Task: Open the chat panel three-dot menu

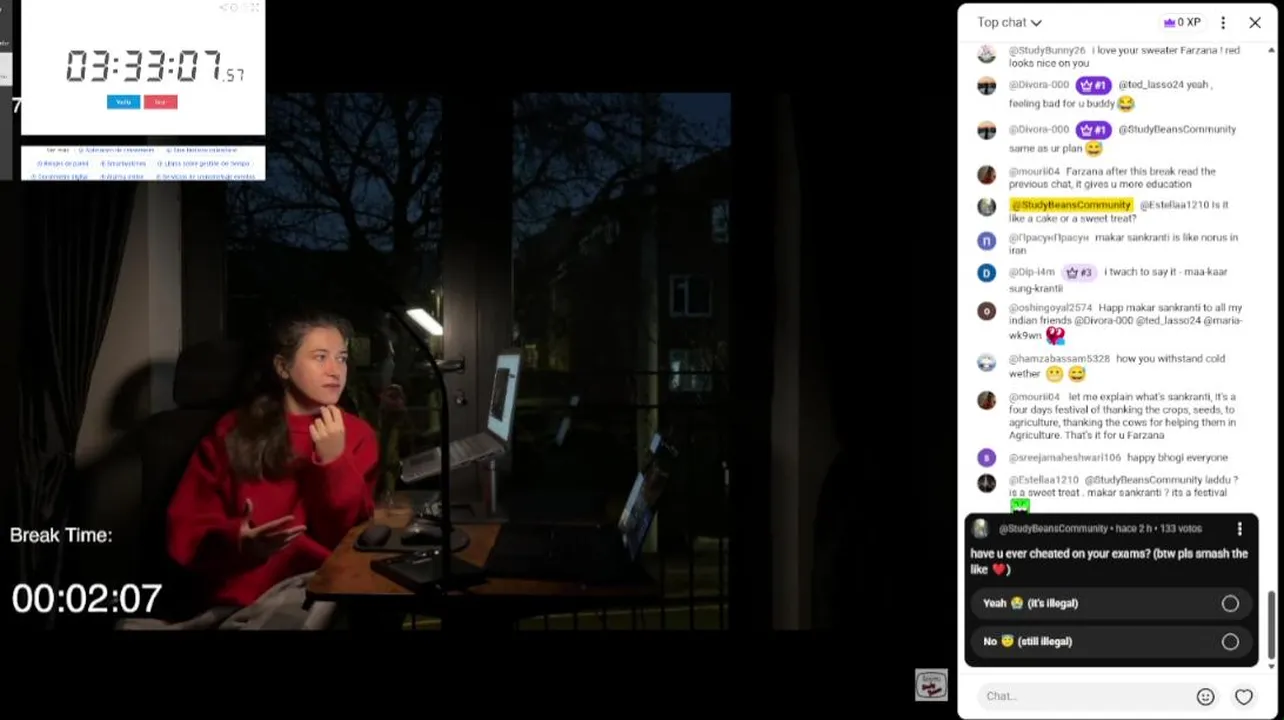Action: coord(1222,22)
